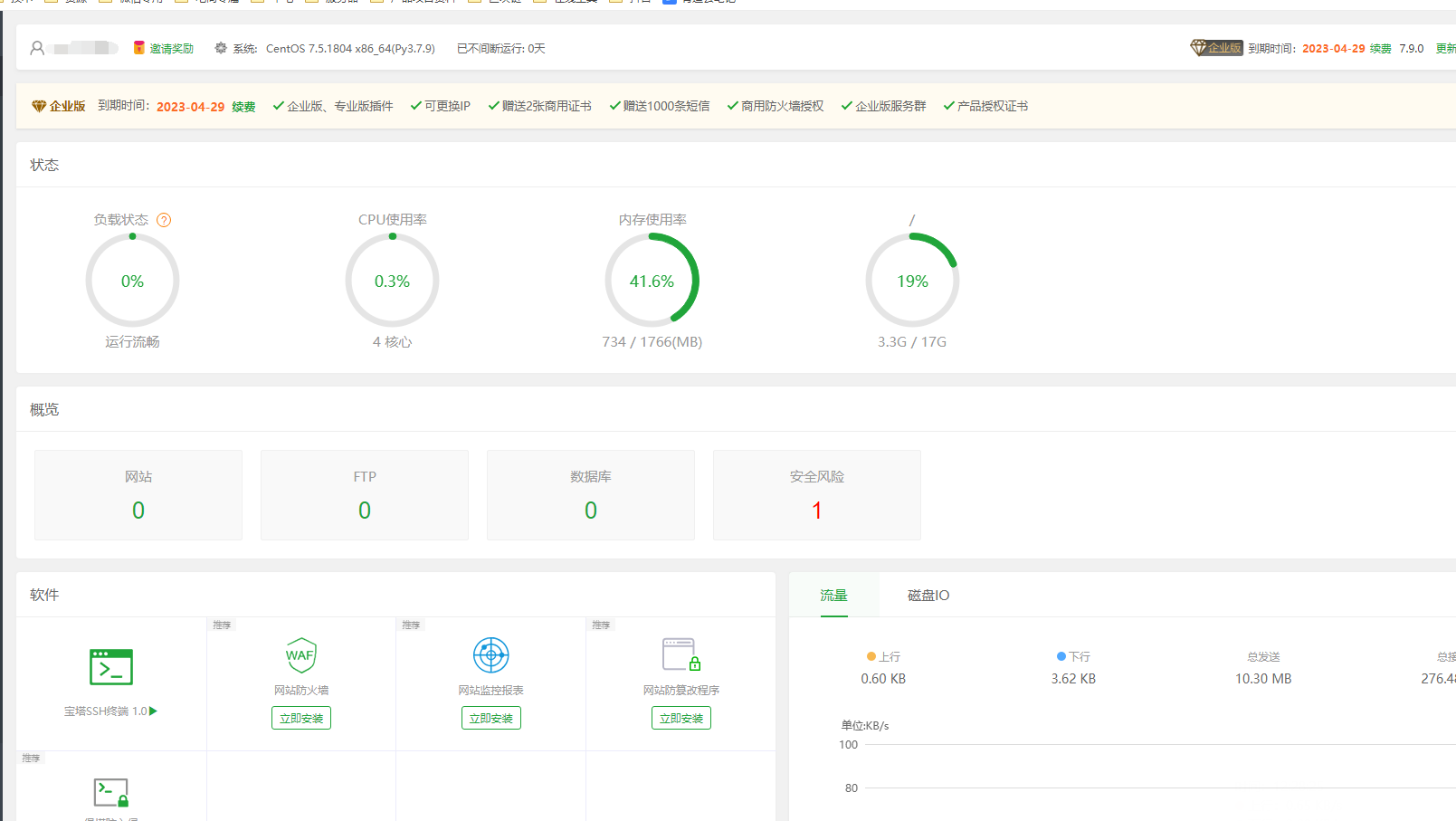The width and height of the screenshot is (1456, 821).
Task: Open the 网站 overview card
Action: [138, 495]
